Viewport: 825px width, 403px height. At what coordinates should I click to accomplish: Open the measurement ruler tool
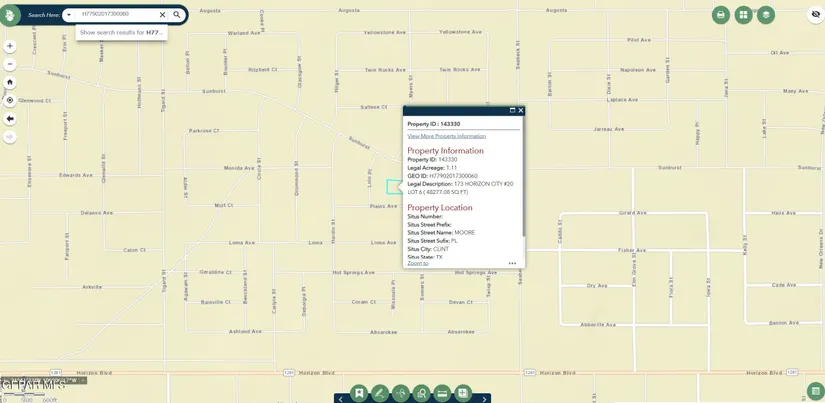(442, 394)
